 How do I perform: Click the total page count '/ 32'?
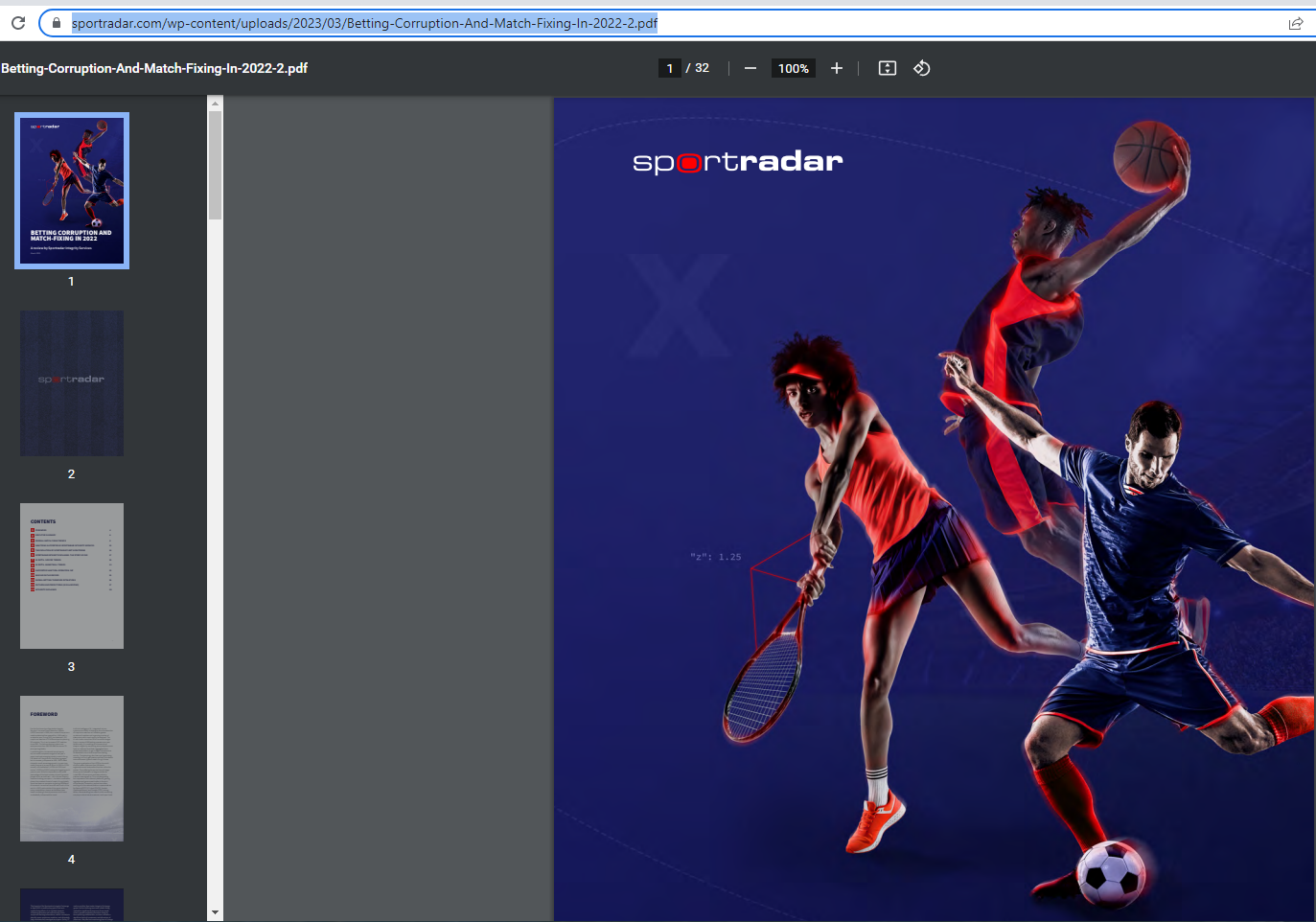(x=698, y=68)
